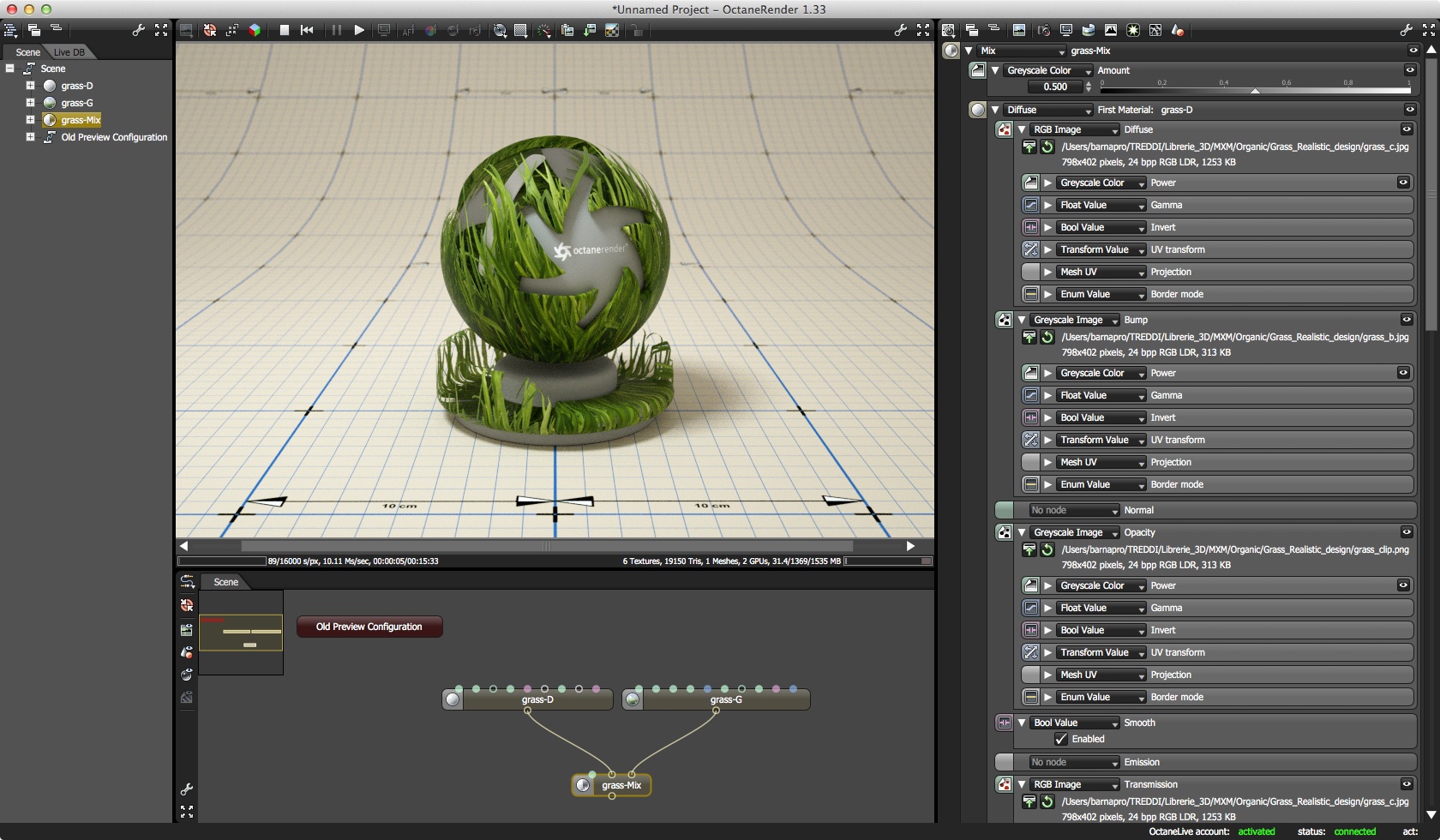Click the wrench icon in the outliner toolbar
1440x840 pixels.
[x=138, y=30]
